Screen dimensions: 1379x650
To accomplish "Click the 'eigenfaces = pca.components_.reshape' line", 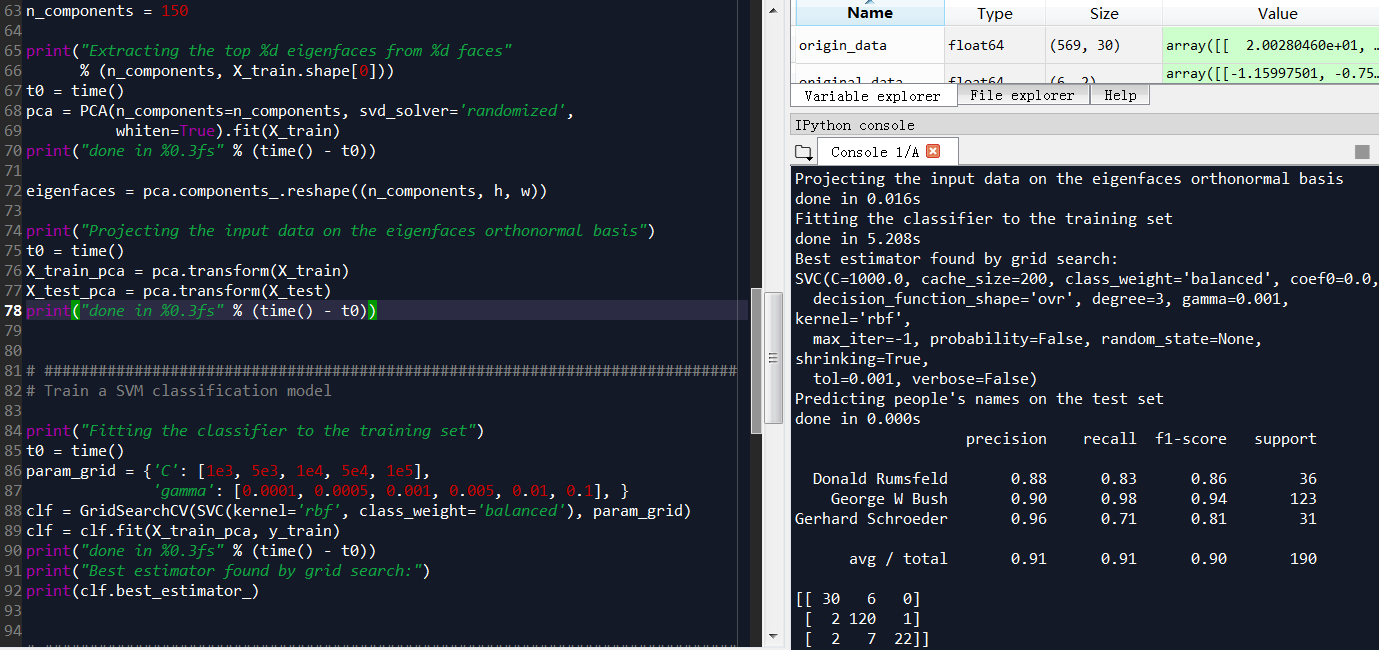I will coord(287,191).
